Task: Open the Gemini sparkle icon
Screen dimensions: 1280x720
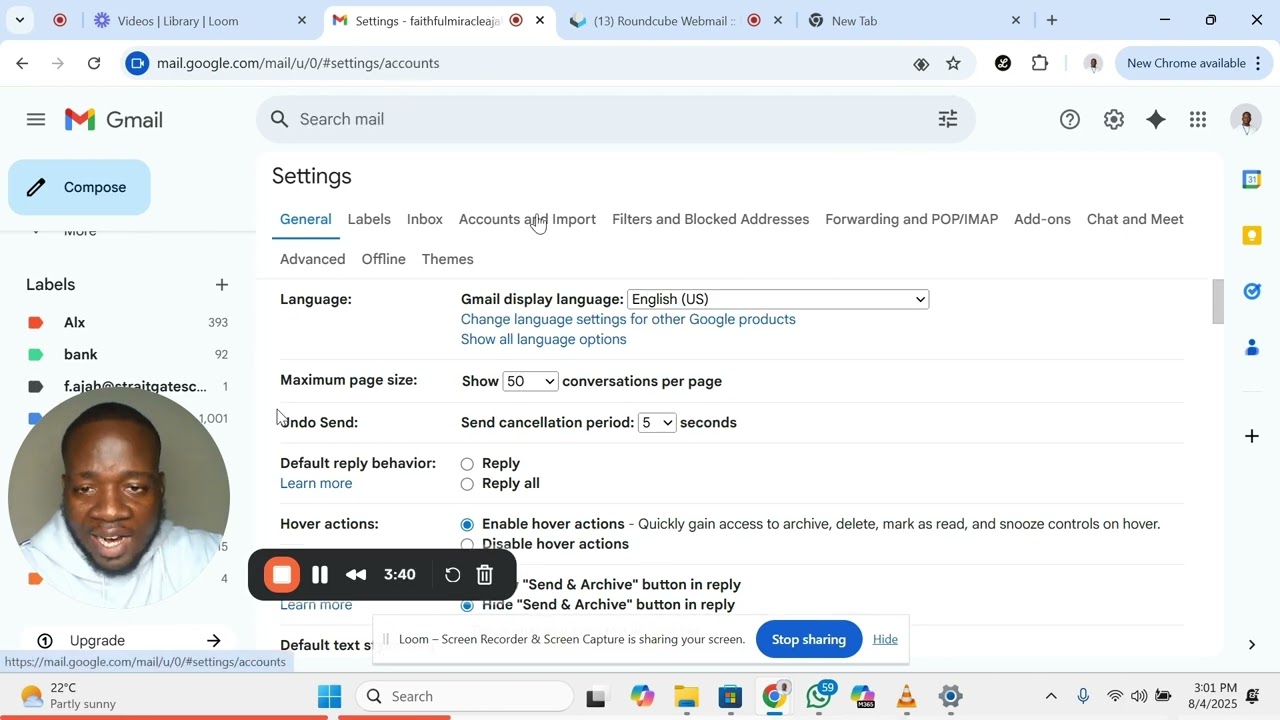Action: tap(1156, 120)
